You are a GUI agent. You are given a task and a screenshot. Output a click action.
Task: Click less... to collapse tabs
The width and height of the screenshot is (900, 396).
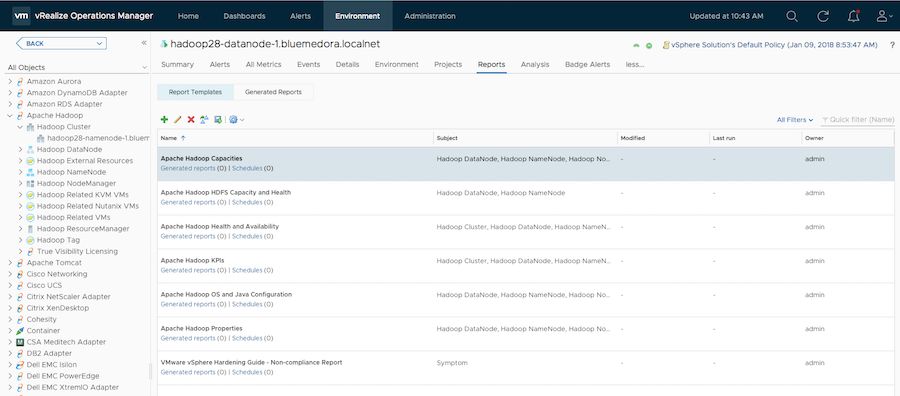pyautogui.click(x=635, y=64)
